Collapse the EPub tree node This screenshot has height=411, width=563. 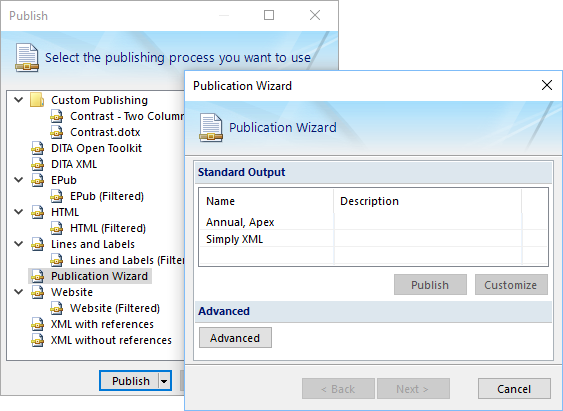click(19, 180)
